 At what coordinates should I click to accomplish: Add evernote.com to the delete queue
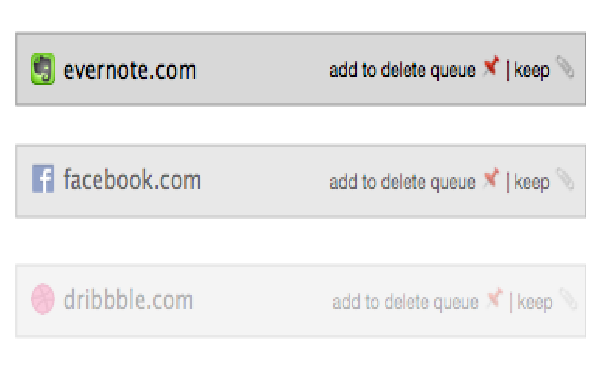click(402, 70)
